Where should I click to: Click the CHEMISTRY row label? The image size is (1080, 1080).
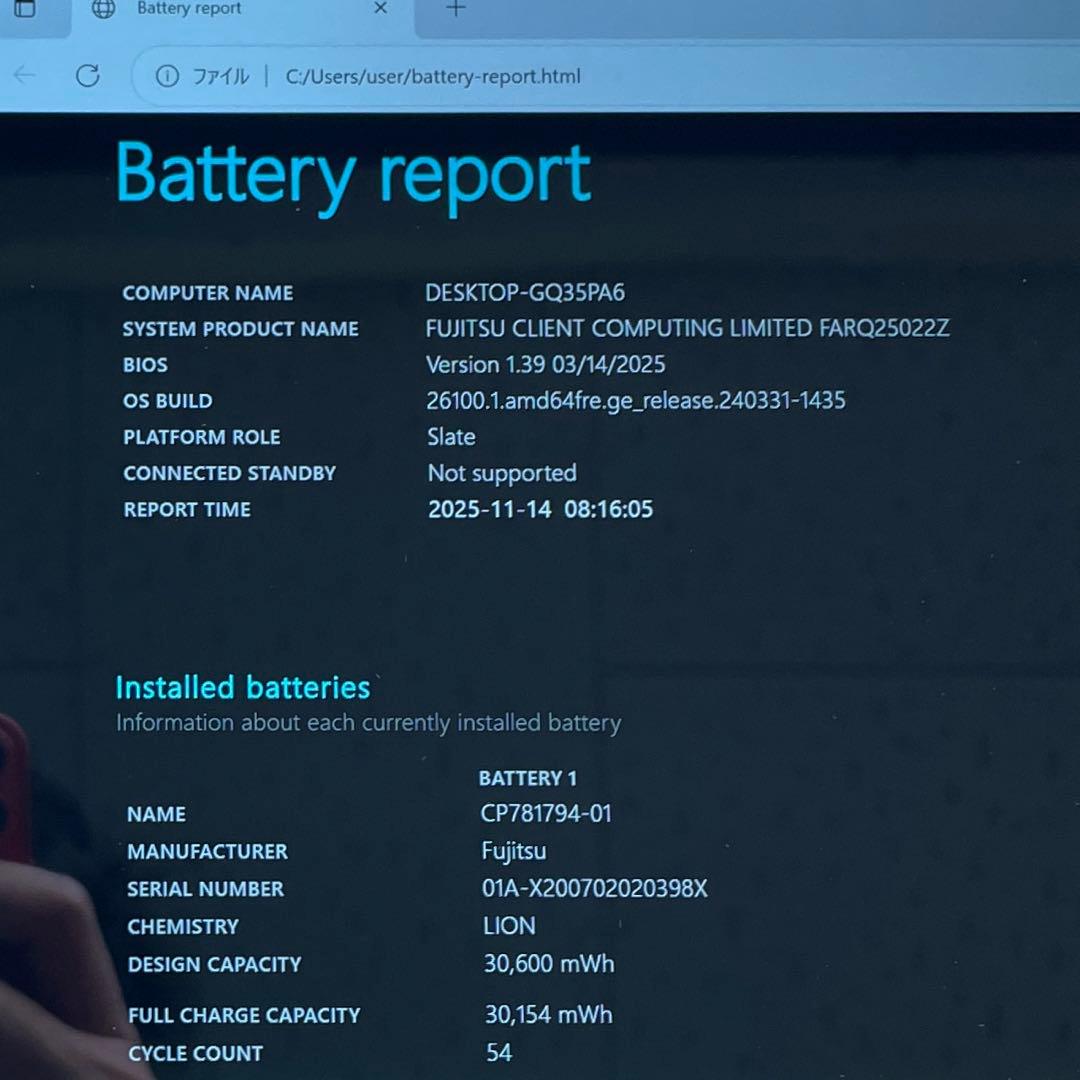point(183,927)
